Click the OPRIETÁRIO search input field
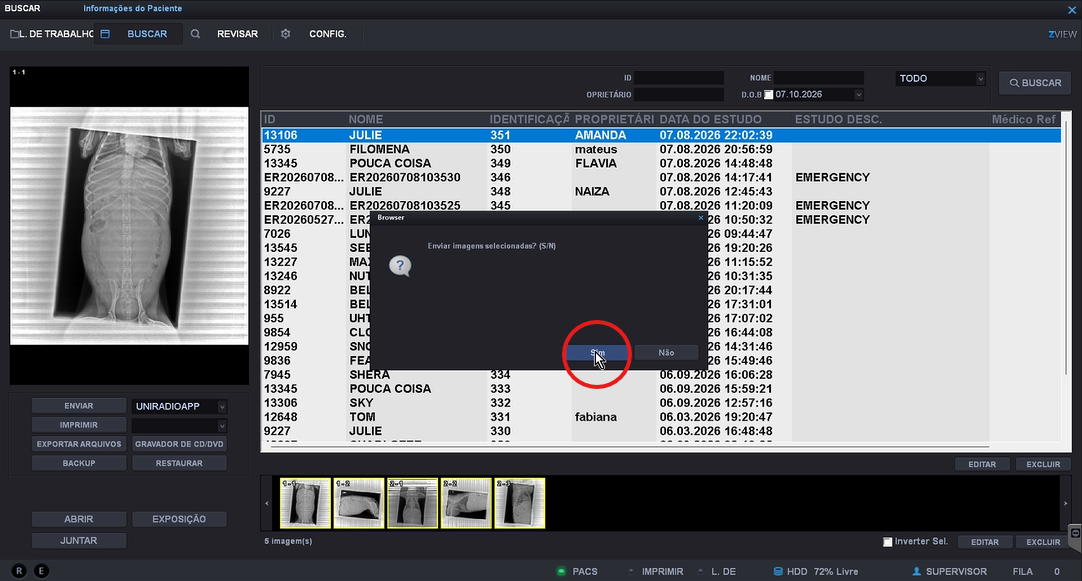This screenshot has height=581, width=1082. pyautogui.click(x=679, y=95)
